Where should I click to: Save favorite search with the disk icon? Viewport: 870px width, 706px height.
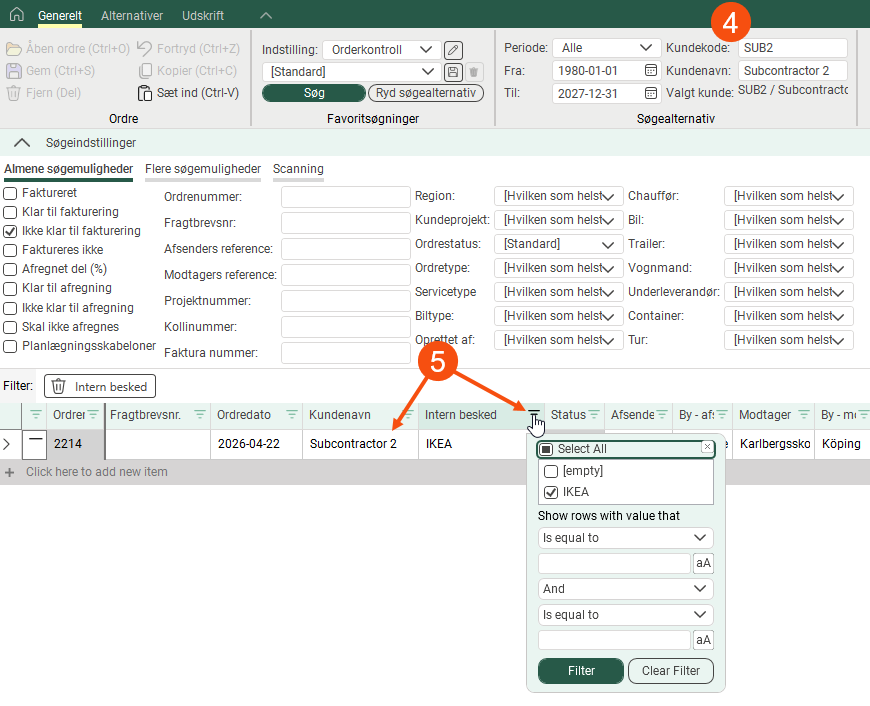(453, 72)
